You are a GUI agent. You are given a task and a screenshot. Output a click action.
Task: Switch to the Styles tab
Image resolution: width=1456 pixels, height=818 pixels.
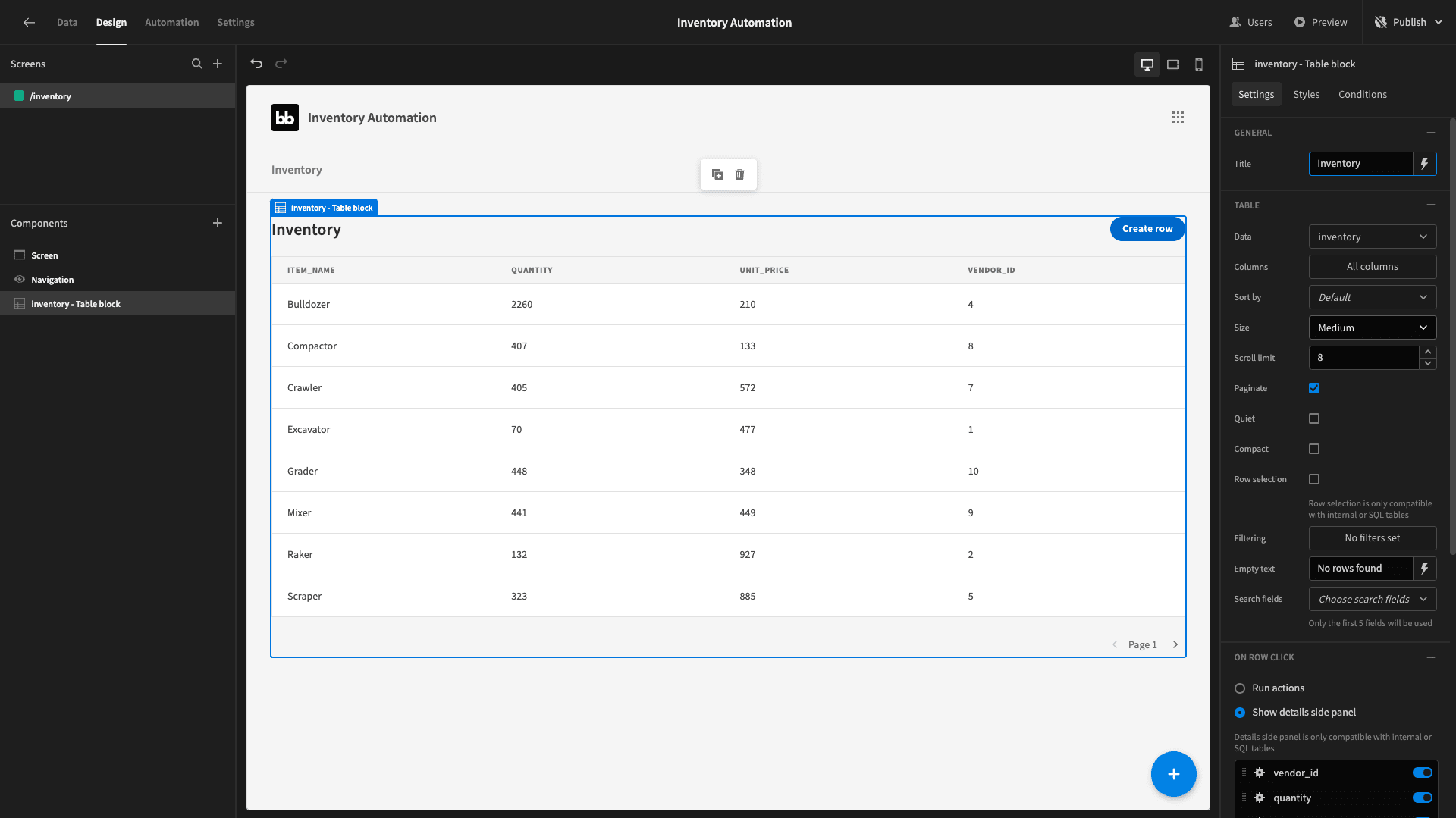pyautogui.click(x=1306, y=95)
